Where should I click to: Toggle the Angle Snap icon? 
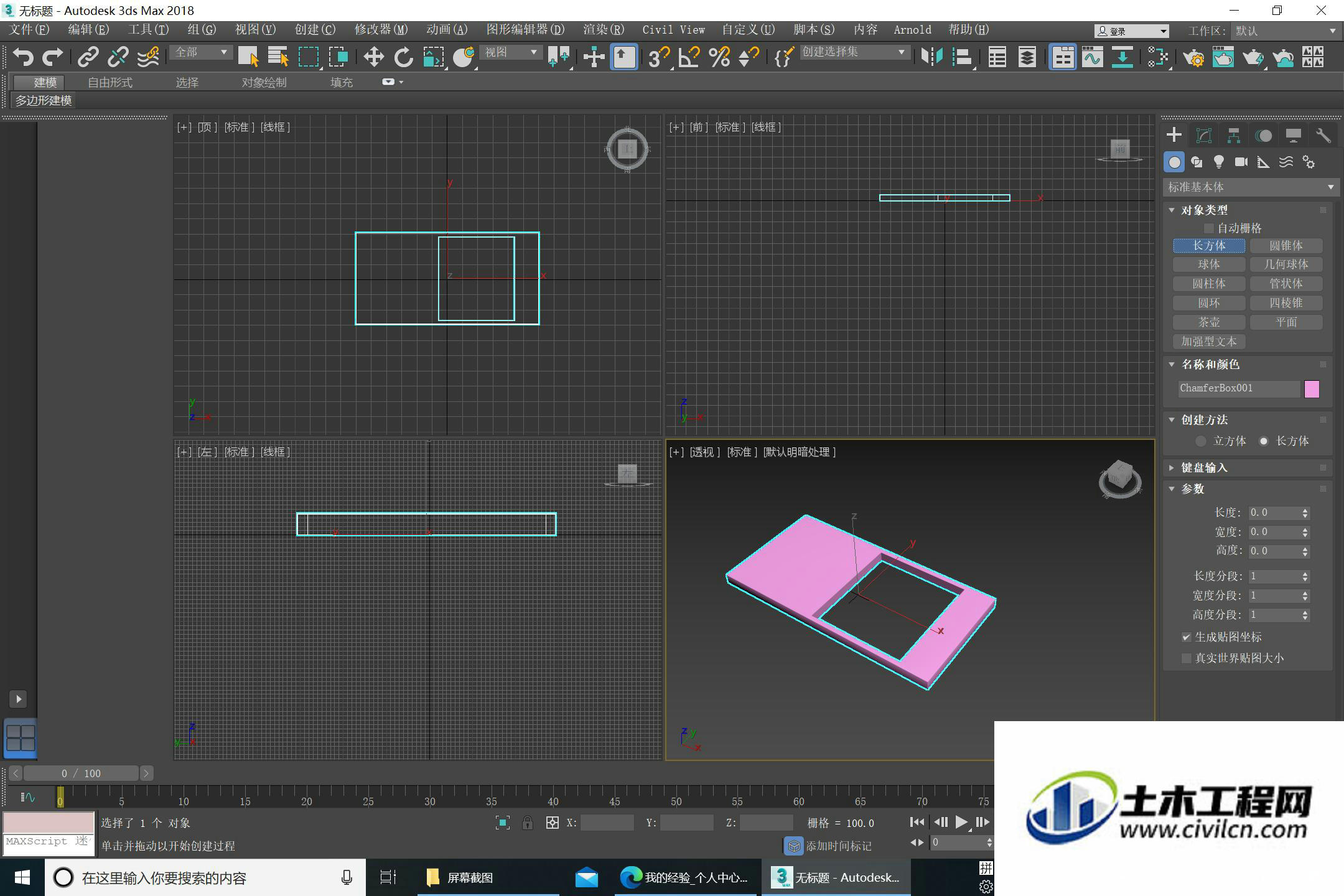click(x=689, y=57)
